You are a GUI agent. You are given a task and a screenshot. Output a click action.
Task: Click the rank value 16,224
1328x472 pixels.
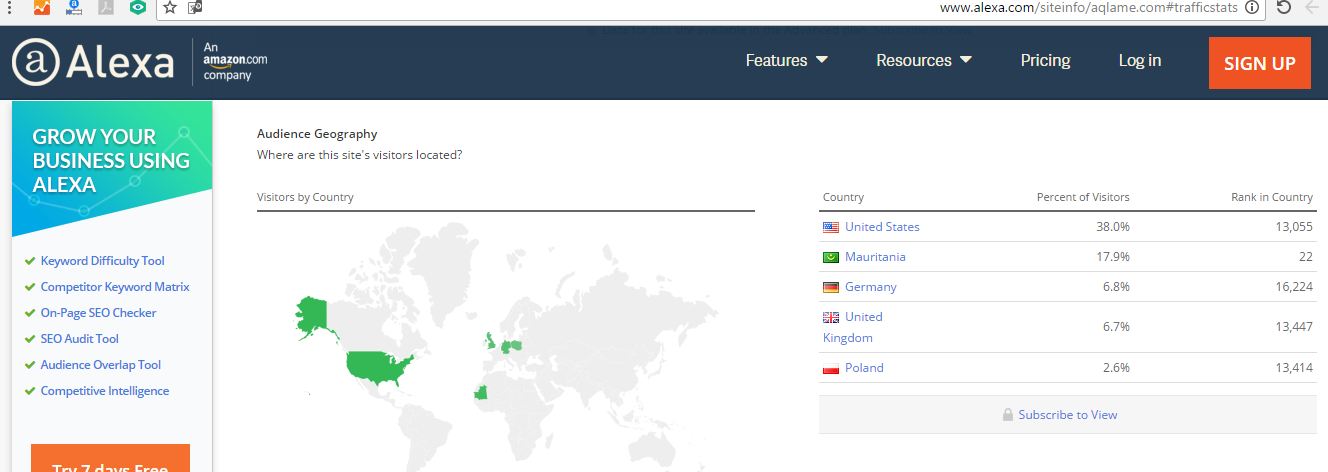(x=1293, y=287)
